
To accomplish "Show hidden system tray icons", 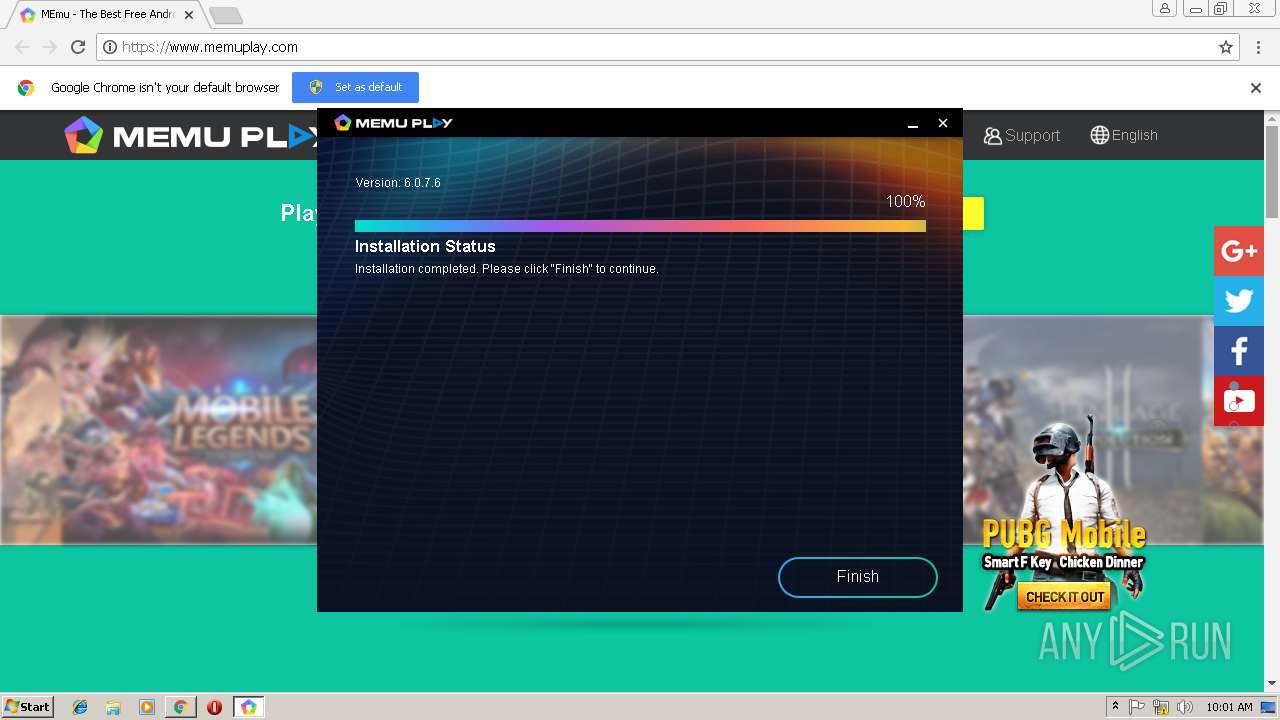I will 1115,707.
